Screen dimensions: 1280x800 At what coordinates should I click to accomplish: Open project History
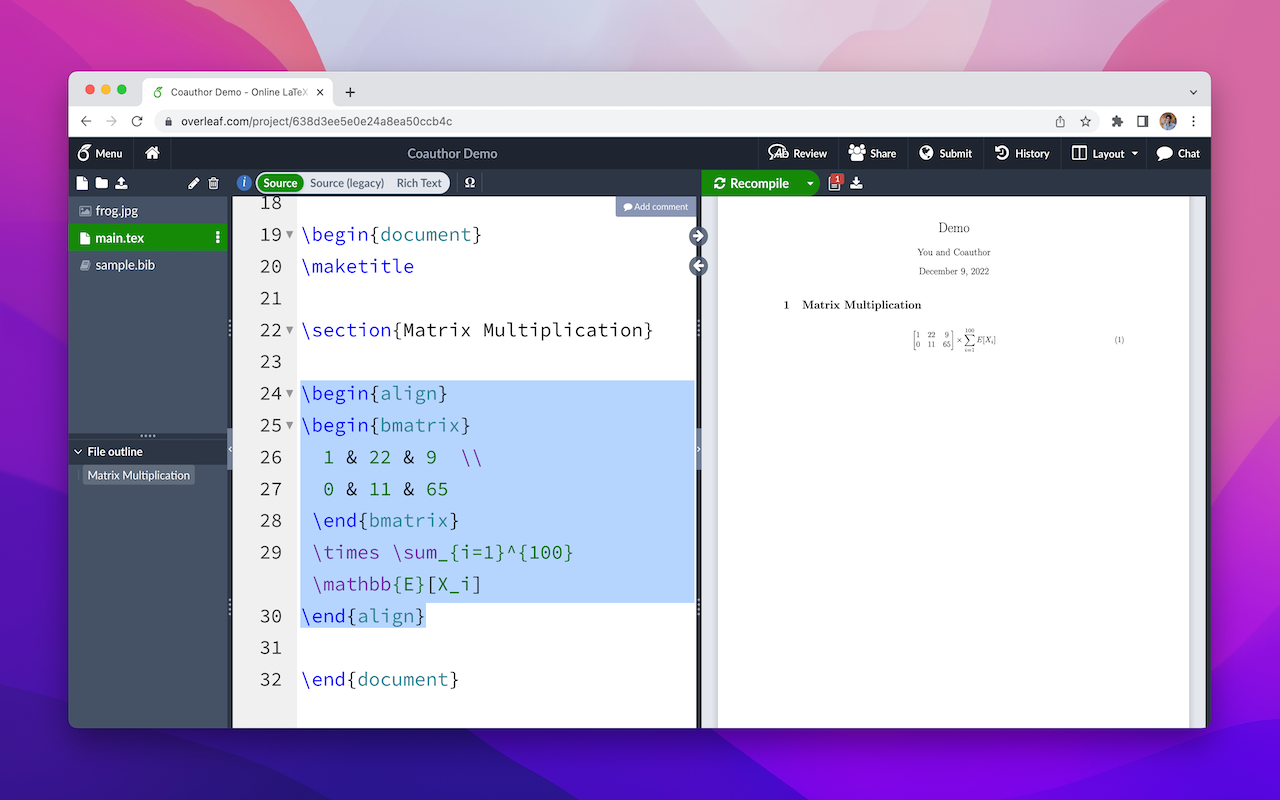coord(1022,153)
